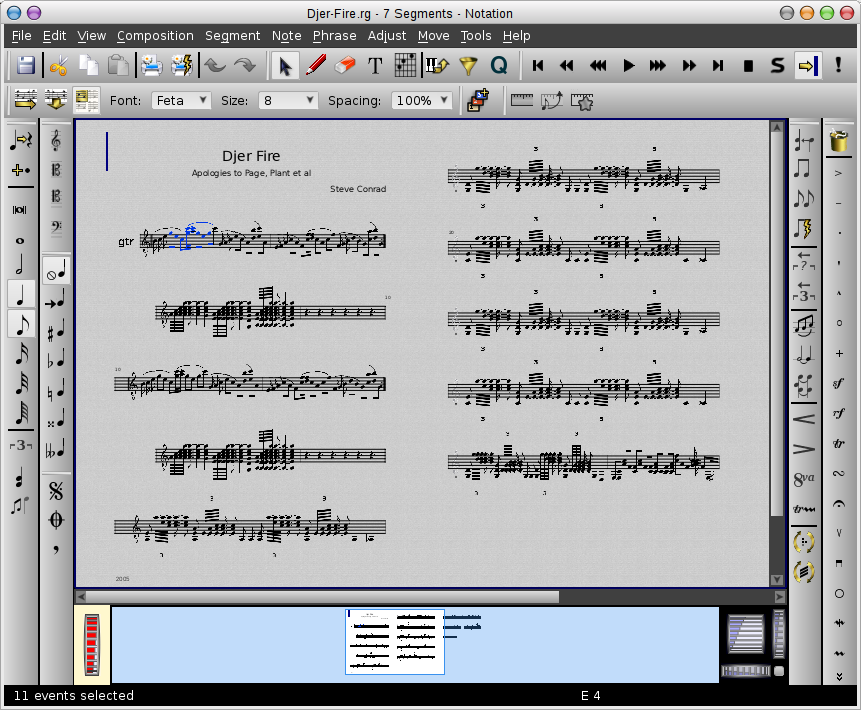Click the Quantize Q icon

[499, 66]
